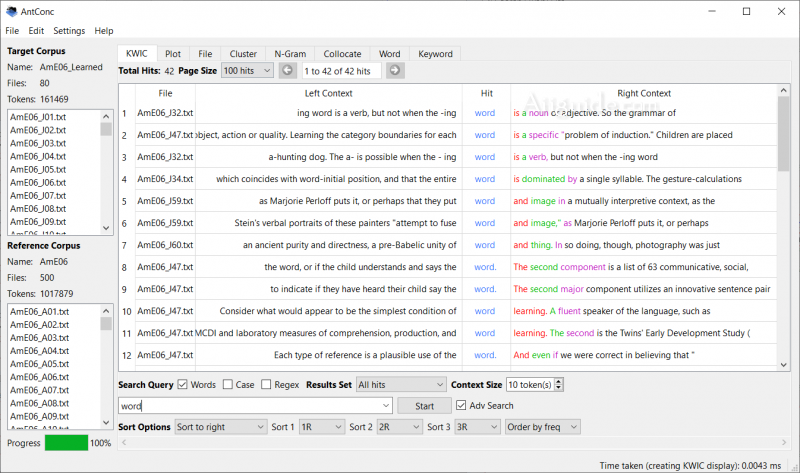Open the Sort 2 2R dropdown
The image size is (800, 473).
(x=399, y=427)
